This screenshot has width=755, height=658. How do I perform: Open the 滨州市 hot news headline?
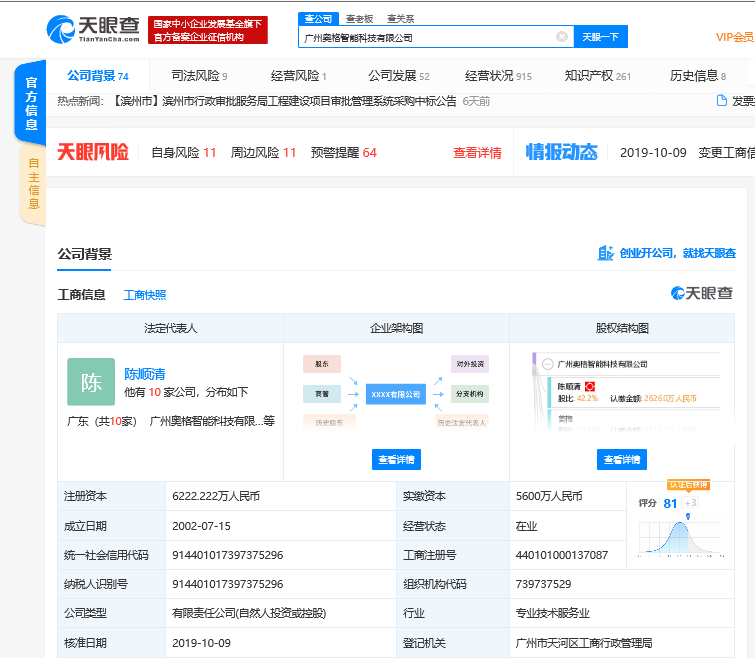point(284,101)
